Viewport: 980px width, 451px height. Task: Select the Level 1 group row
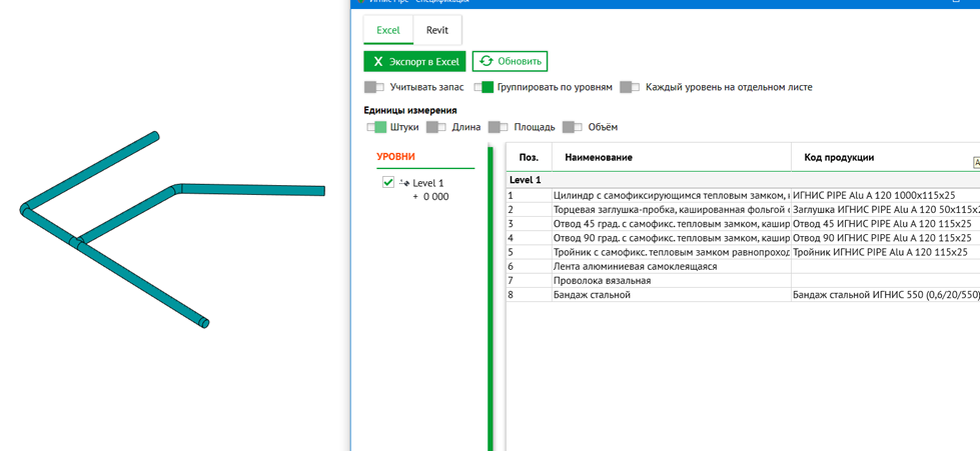[743, 180]
